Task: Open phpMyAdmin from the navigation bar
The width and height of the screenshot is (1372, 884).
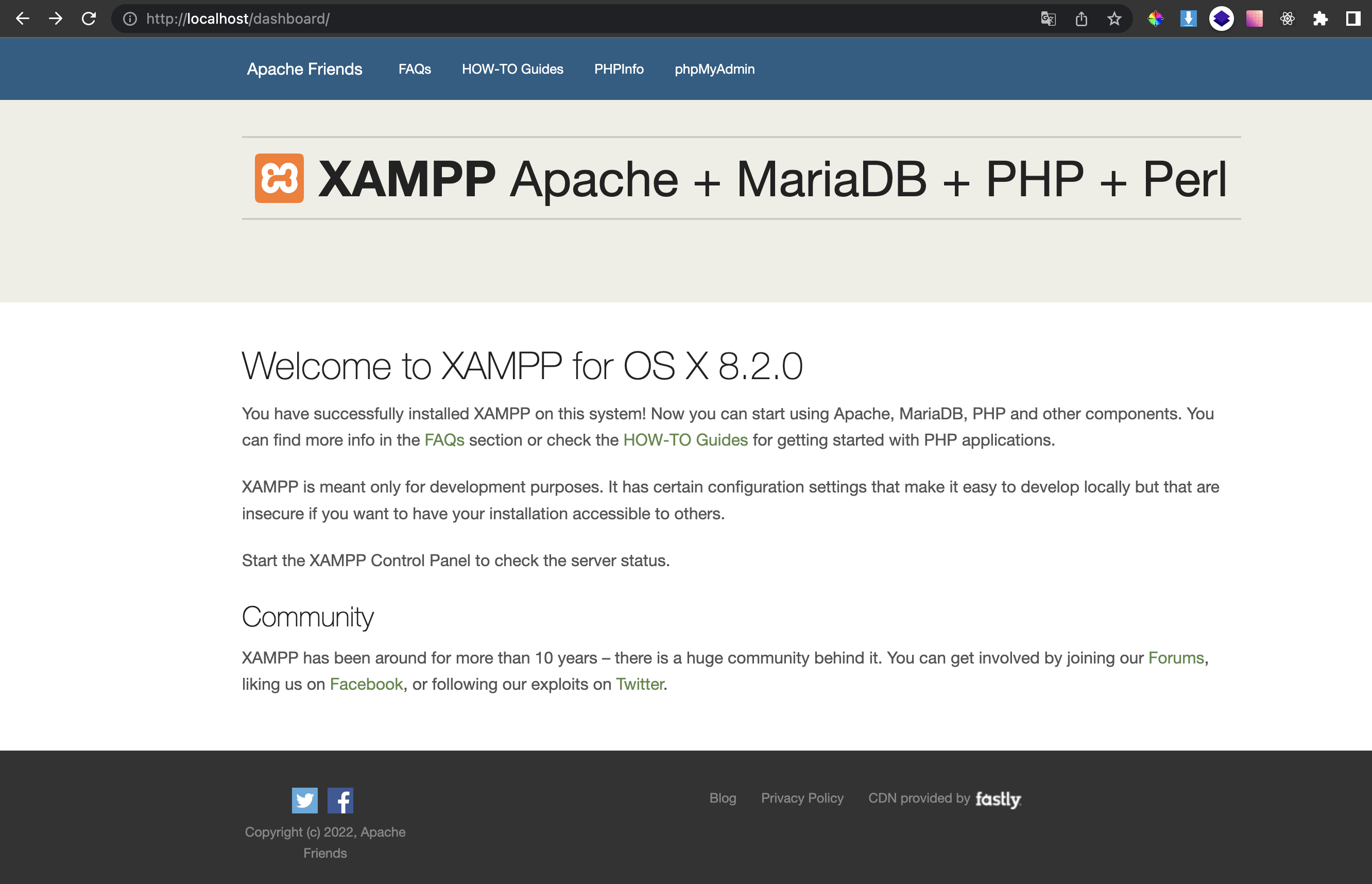Action: coord(714,69)
